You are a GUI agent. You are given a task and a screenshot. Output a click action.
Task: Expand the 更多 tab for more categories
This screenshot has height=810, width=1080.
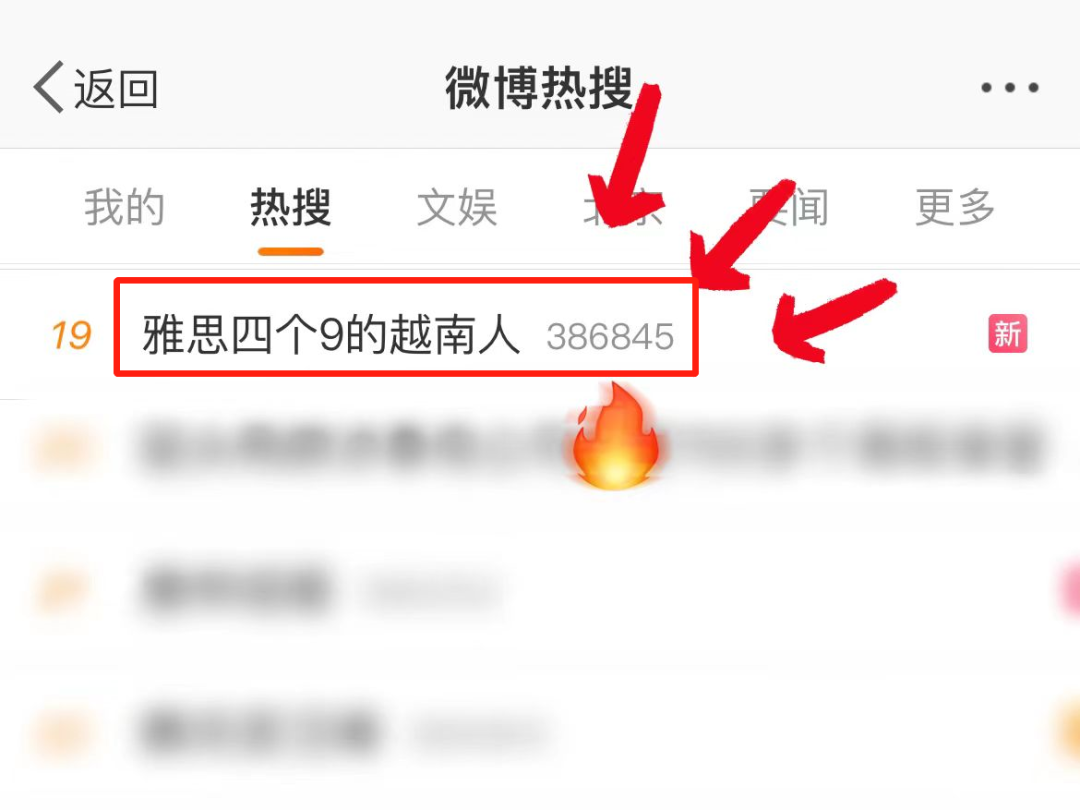point(955,207)
